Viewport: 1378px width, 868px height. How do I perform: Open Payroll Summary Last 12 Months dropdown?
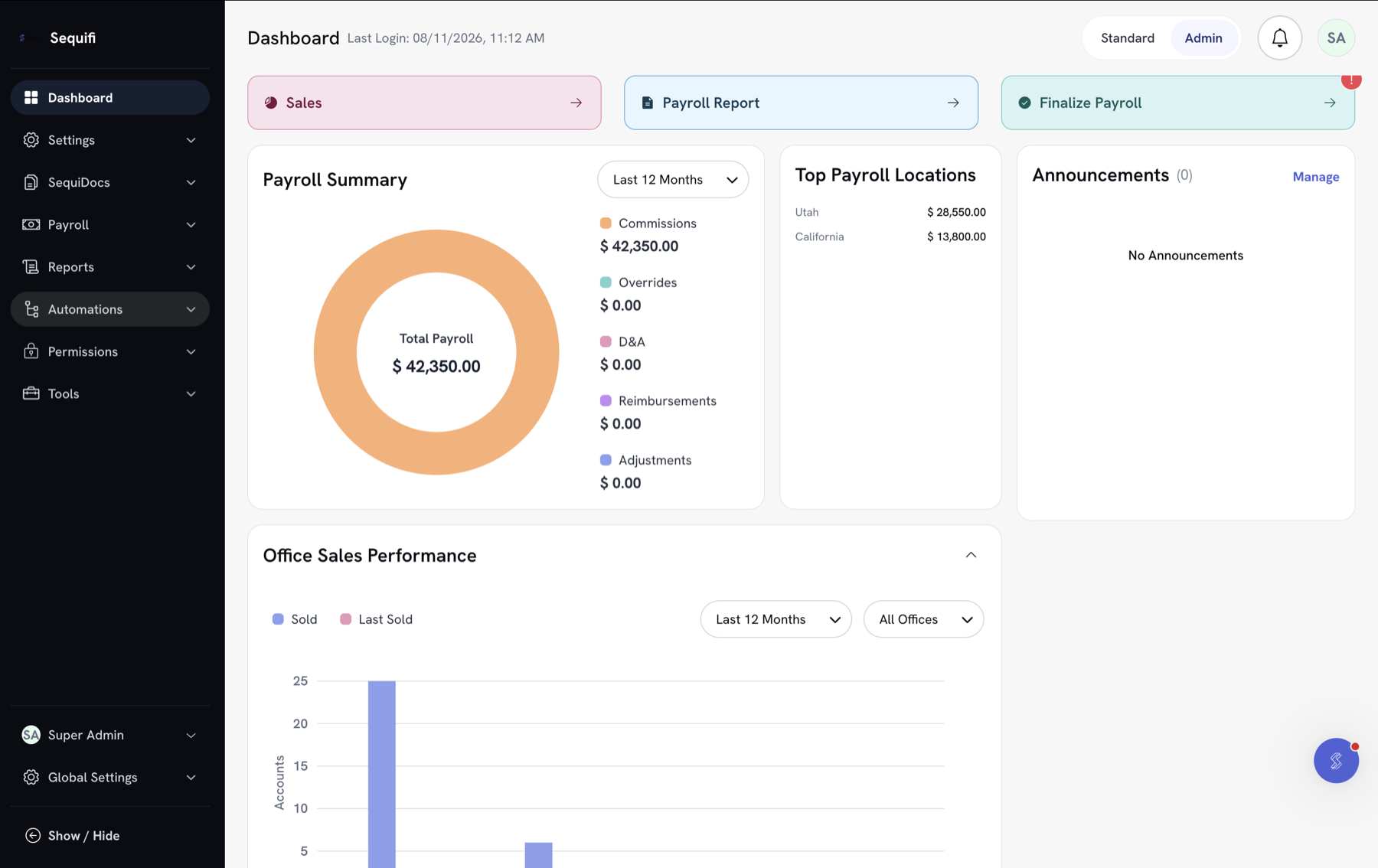[x=673, y=179]
